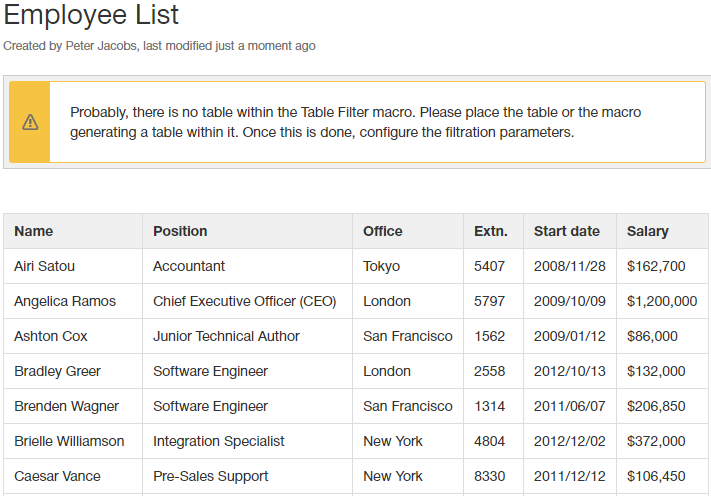Viewport: 711px width, 496px height.
Task: Click the warning triangle icon
Action: click(x=30, y=122)
